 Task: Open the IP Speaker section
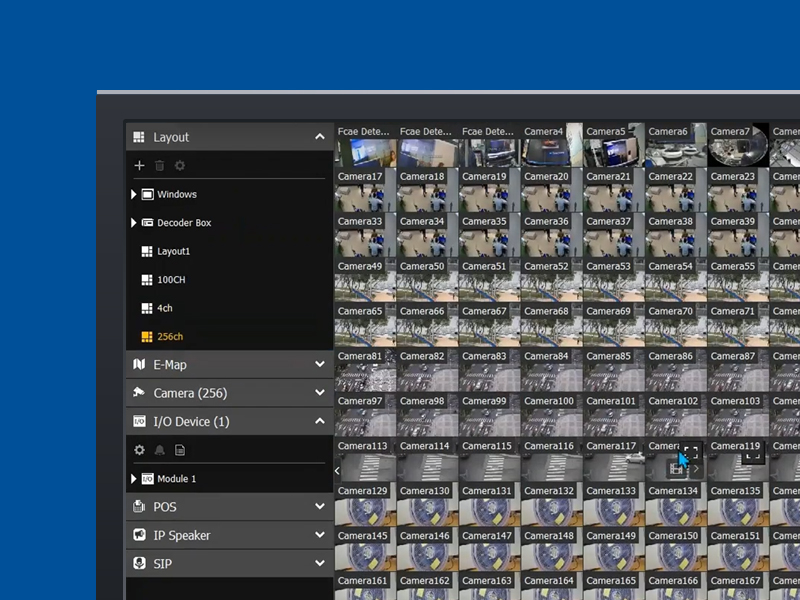319,535
